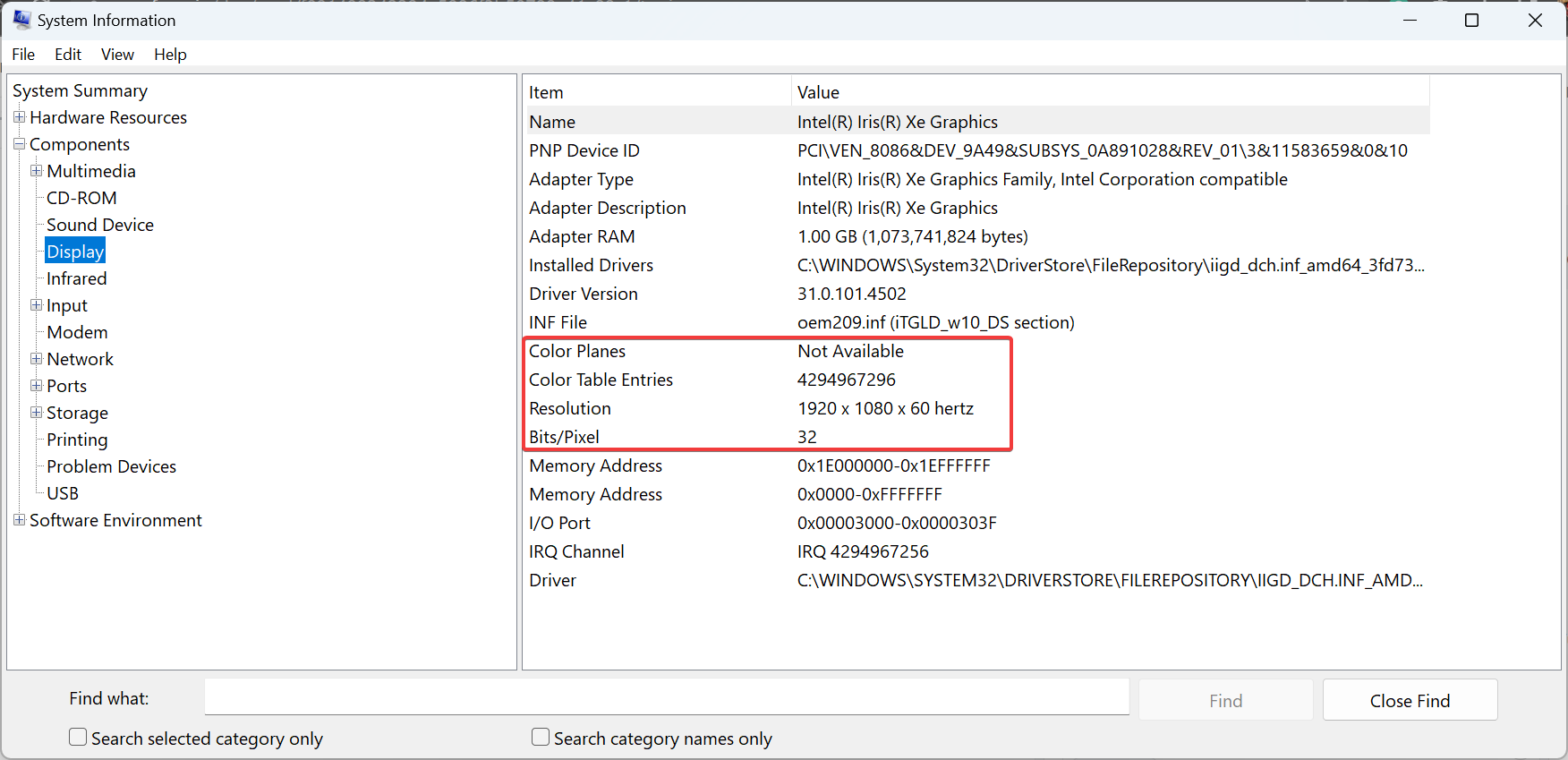Screen dimensions: 1568x760
Task: Open the Help menu
Action: (170, 55)
